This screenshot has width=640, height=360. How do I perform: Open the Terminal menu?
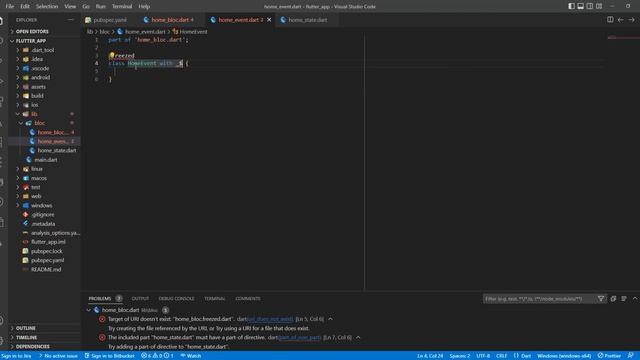click(122, 6)
